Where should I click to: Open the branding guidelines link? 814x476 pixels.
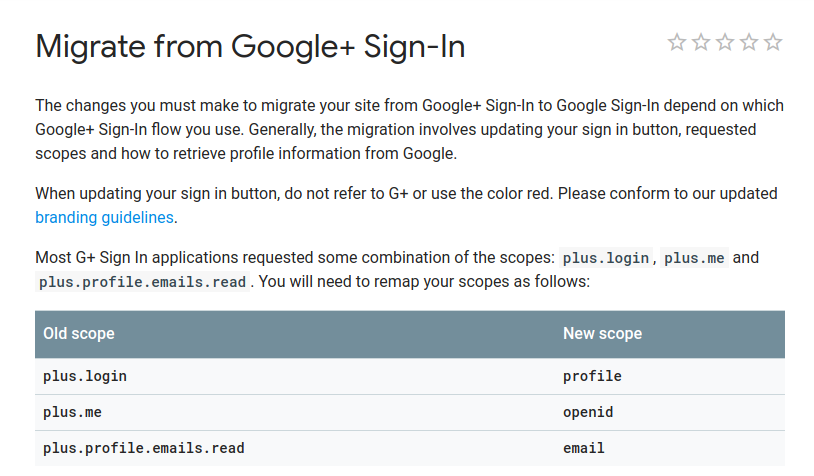pos(104,217)
